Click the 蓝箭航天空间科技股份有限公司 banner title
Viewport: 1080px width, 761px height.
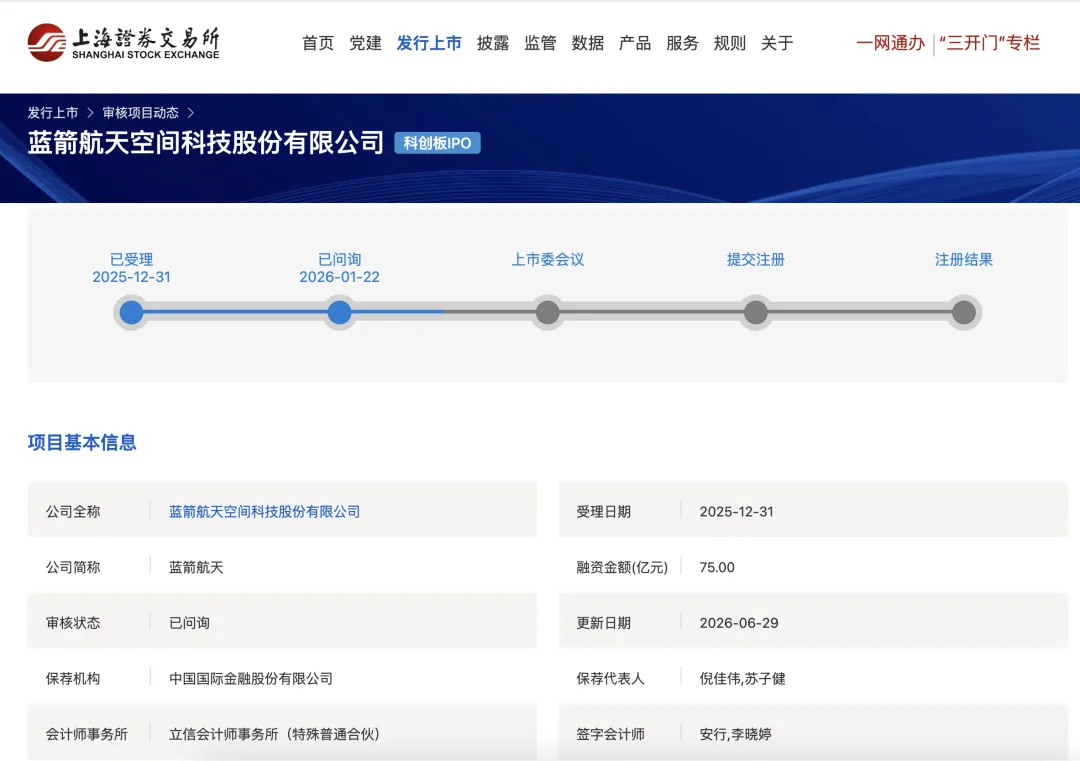tap(206, 143)
